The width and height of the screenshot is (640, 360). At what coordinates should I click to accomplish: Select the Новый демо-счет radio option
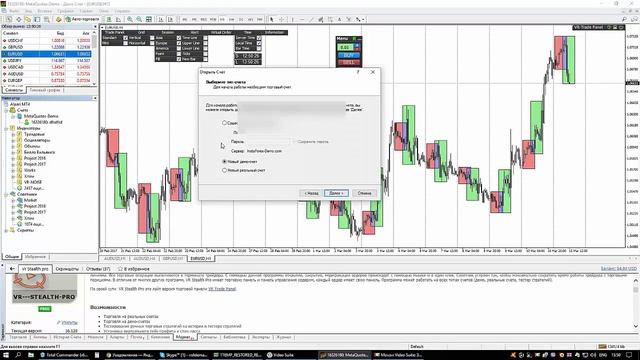[x=224, y=162]
